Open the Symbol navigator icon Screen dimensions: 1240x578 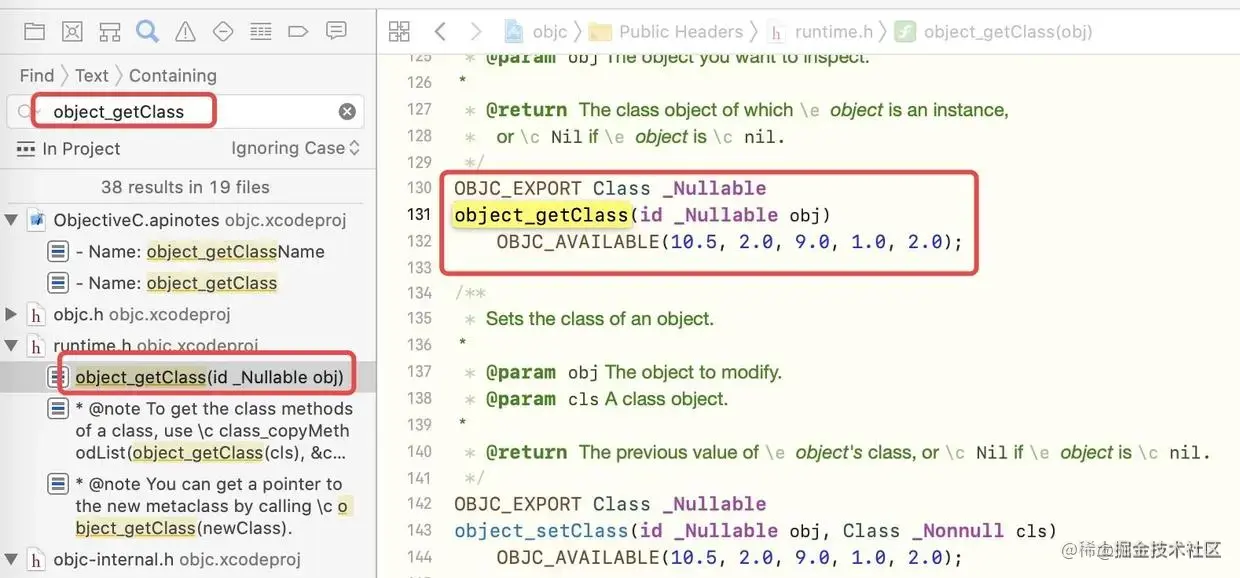[x=109, y=31]
